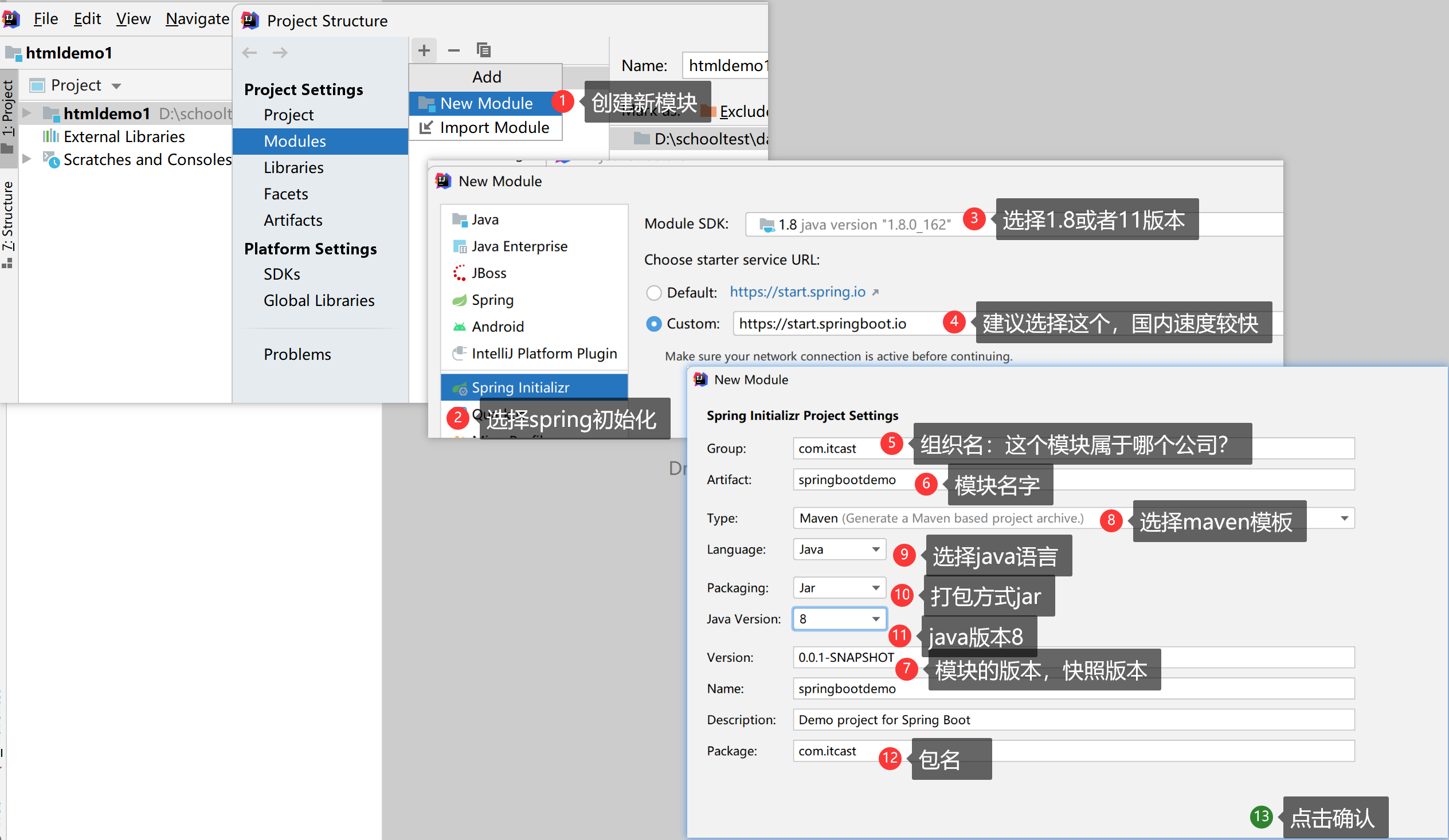Select External Libraries in project tree
The width and height of the screenshot is (1449, 840).
(125, 136)
